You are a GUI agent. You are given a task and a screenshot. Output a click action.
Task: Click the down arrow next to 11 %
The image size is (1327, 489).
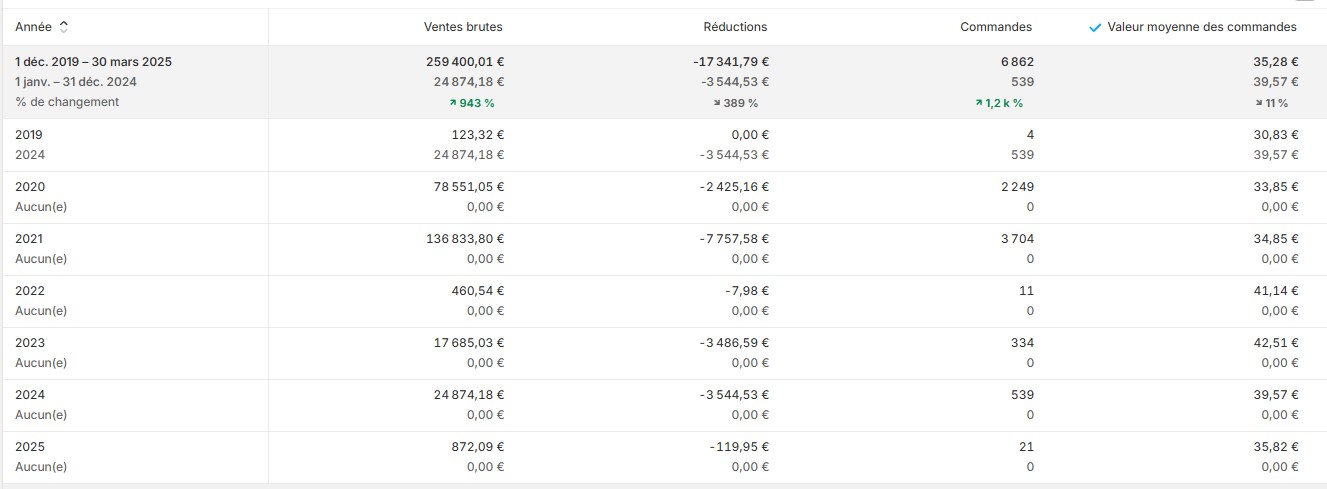[1270, 103]
